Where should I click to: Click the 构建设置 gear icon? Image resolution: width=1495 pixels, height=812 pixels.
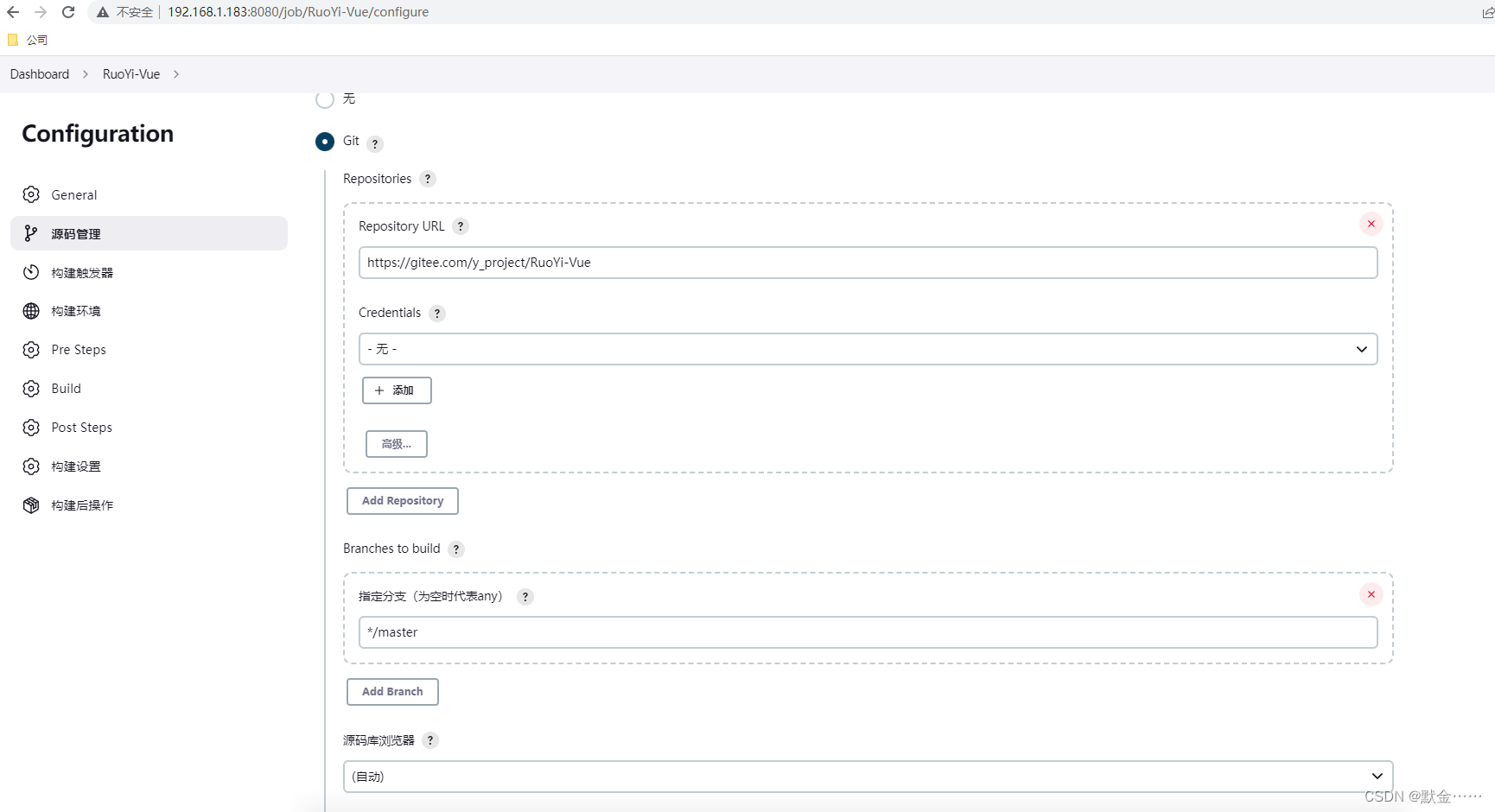(x=31, y=466)
